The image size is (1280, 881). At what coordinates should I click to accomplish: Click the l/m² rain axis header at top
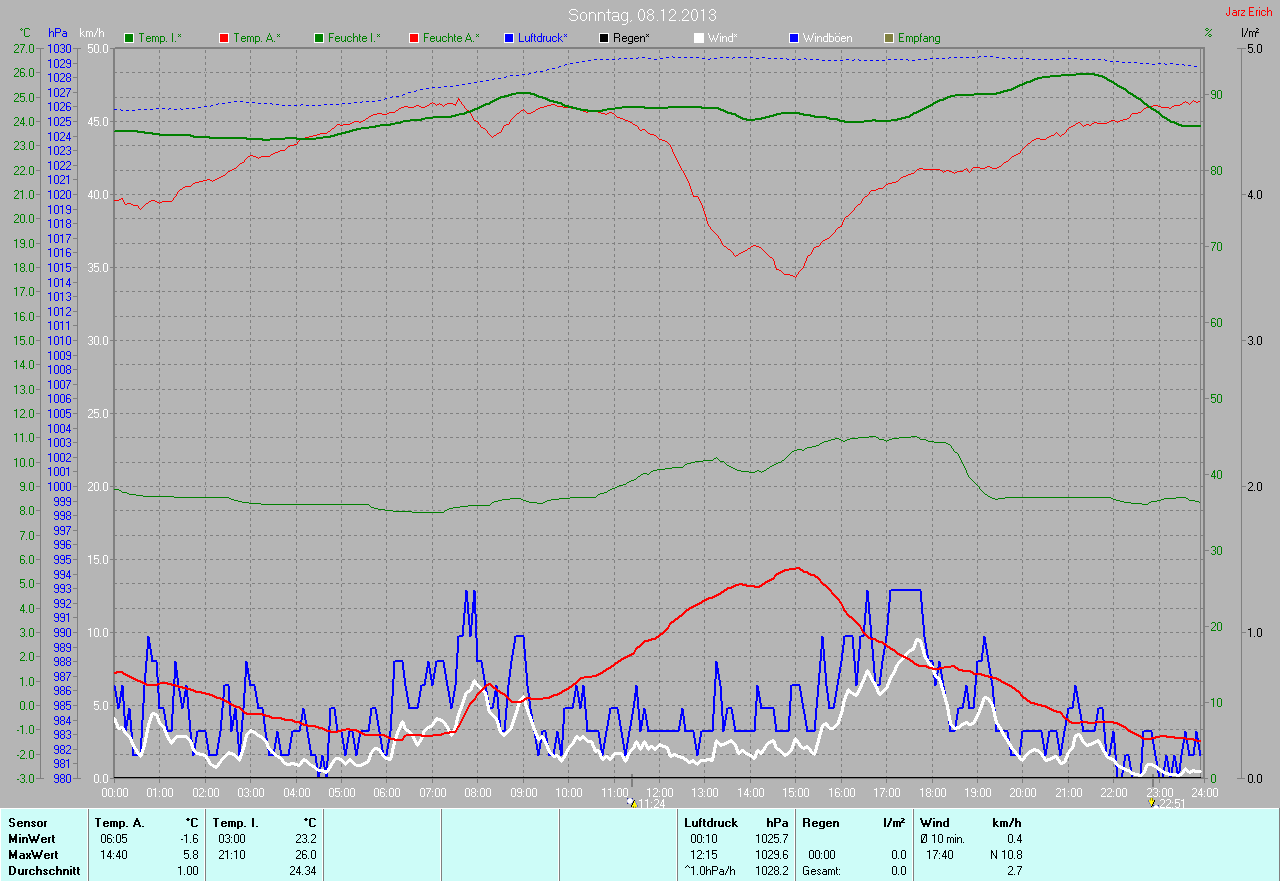tap(1250, 33)
